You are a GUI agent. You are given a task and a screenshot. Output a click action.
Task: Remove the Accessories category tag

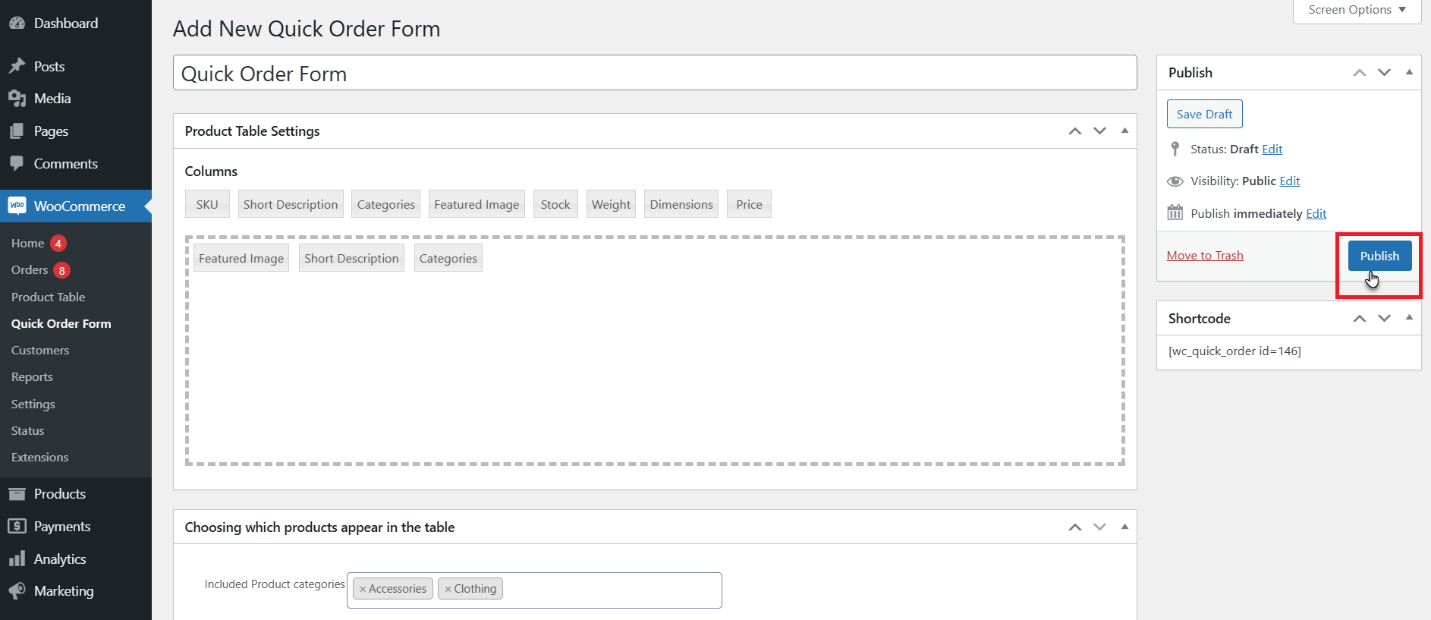tap(363, 589)
